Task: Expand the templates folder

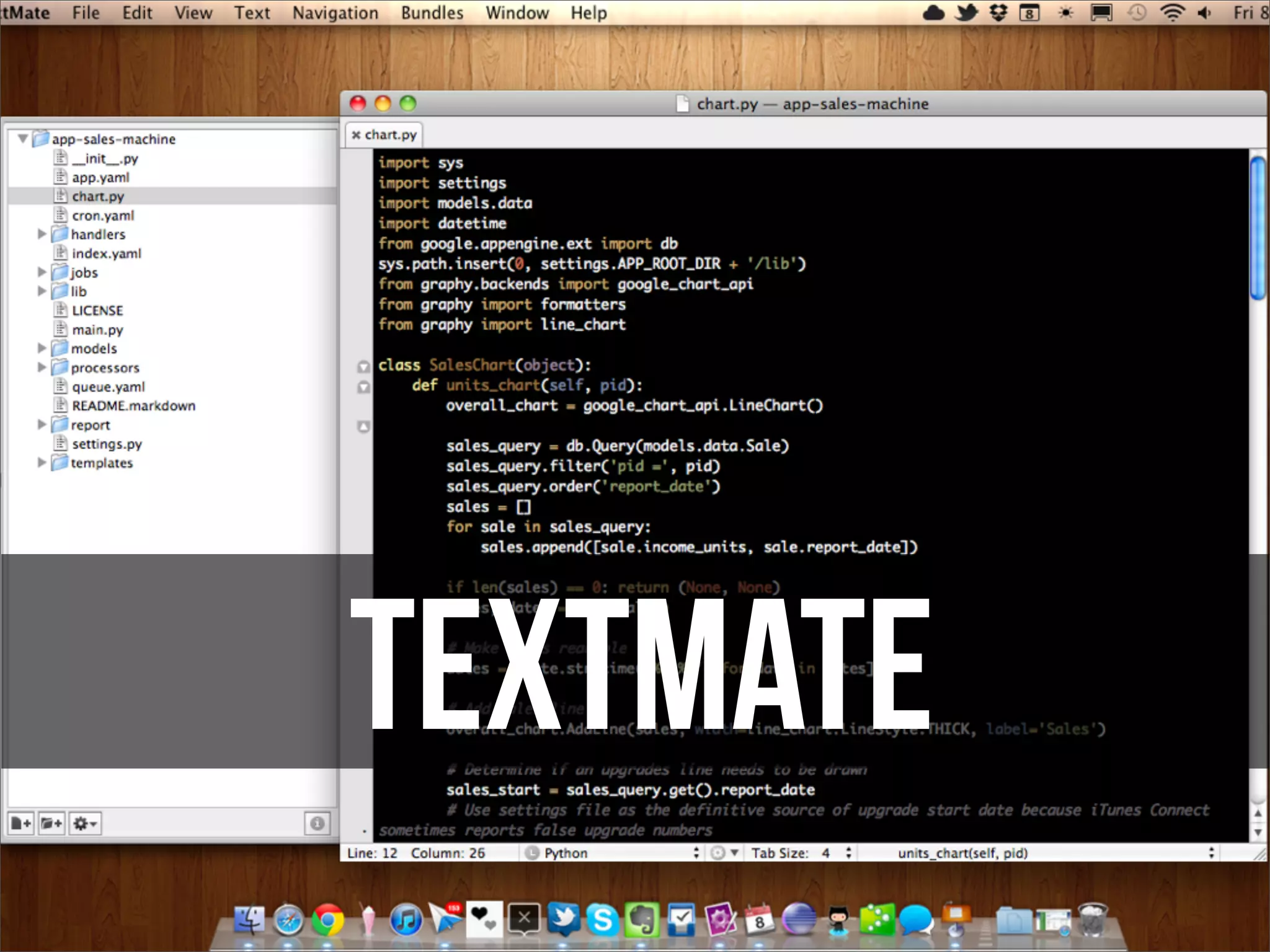Action: [42, 462]
